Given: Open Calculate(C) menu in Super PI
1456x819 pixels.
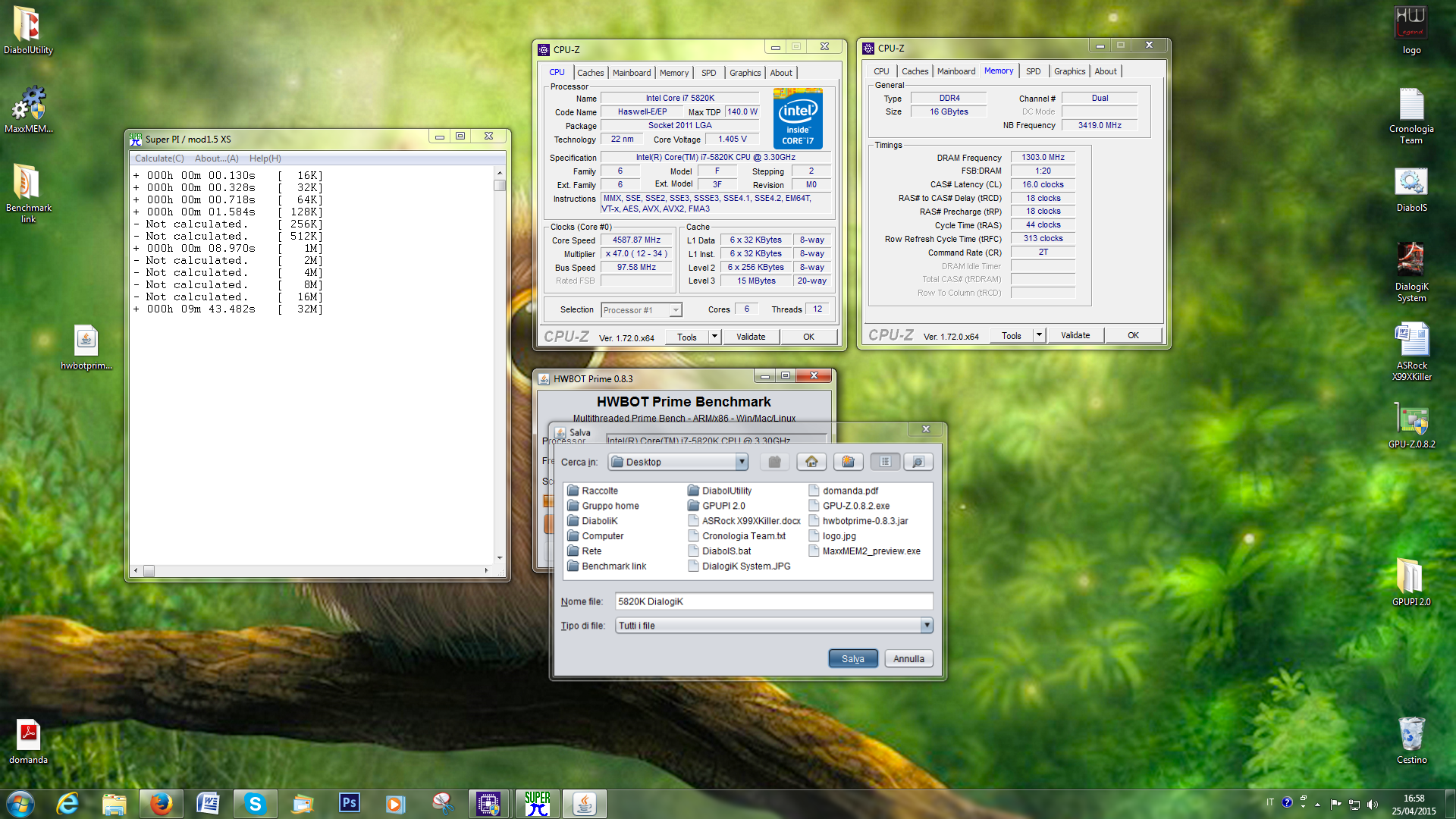Looking at the screenshot, I should point(159,158).
